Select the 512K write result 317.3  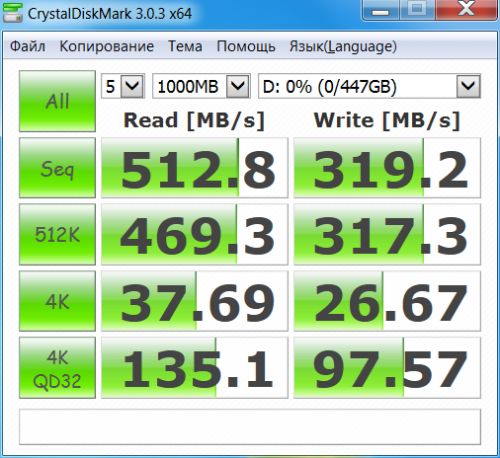coord(387,234)
